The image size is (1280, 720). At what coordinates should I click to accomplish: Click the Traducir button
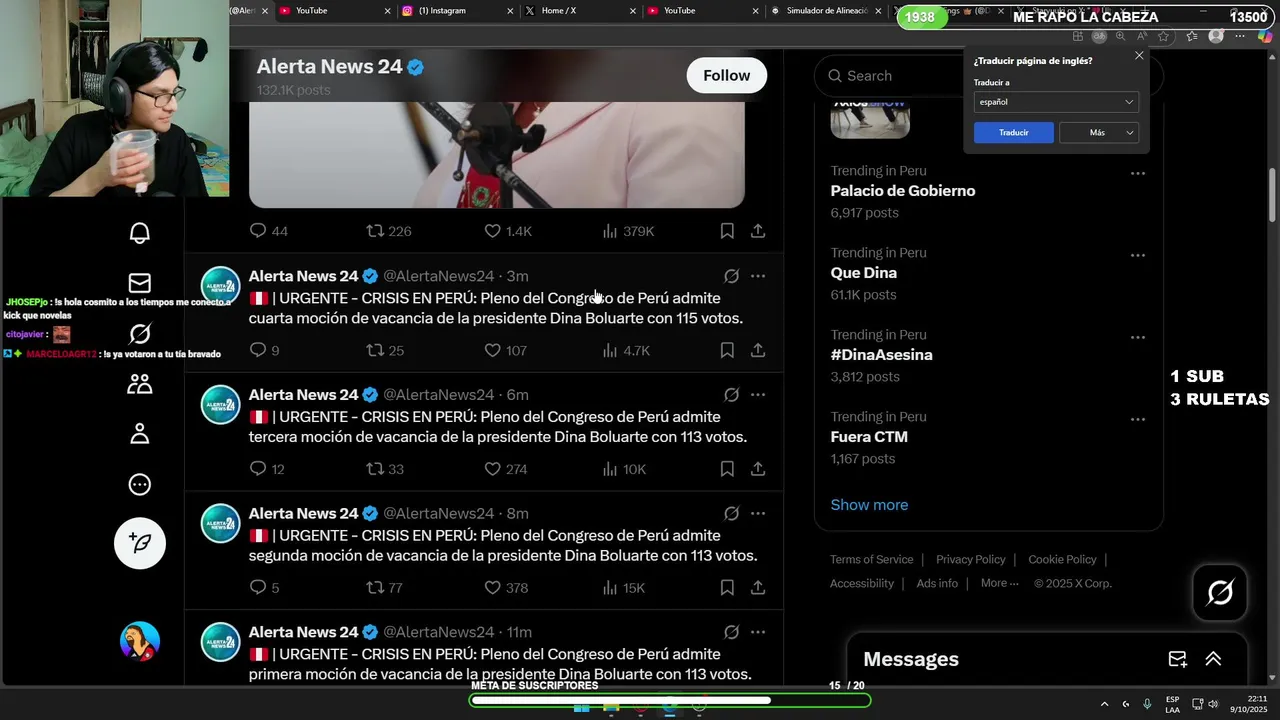(1014, 133)
